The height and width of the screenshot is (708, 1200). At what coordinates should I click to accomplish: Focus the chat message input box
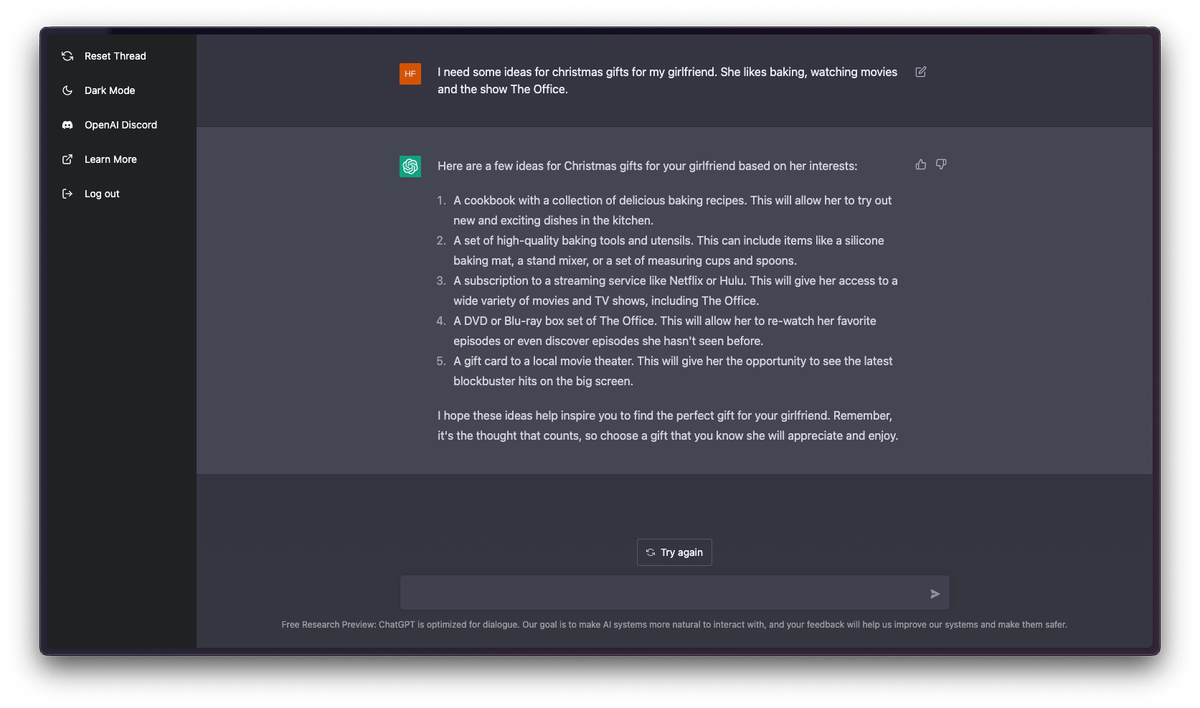[662, 593]
